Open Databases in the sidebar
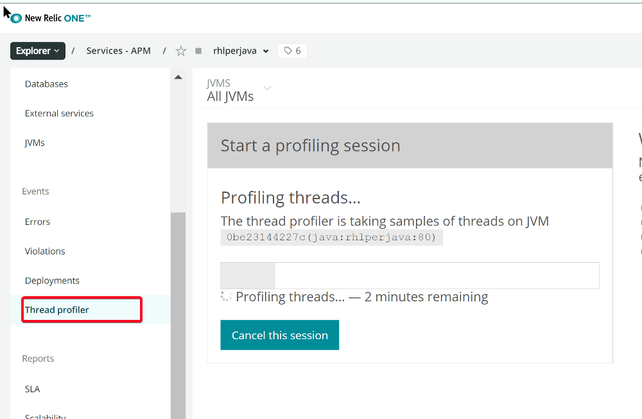This screenshot has height=419, width=642. click(46, 84)
